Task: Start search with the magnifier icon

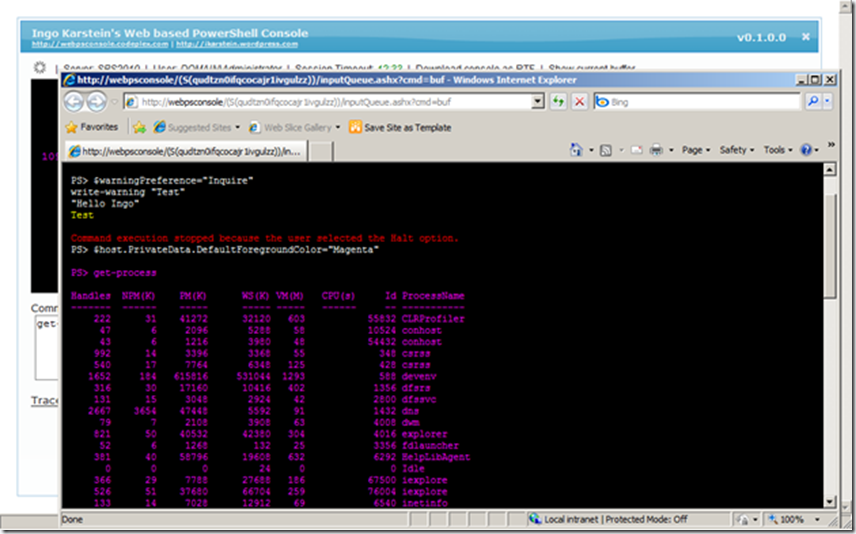Action: (x=813, y=101)
